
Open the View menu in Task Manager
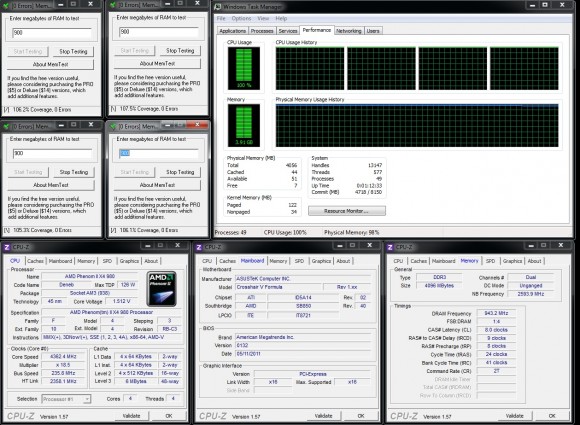pyautogui.click(x=263, y=18)
